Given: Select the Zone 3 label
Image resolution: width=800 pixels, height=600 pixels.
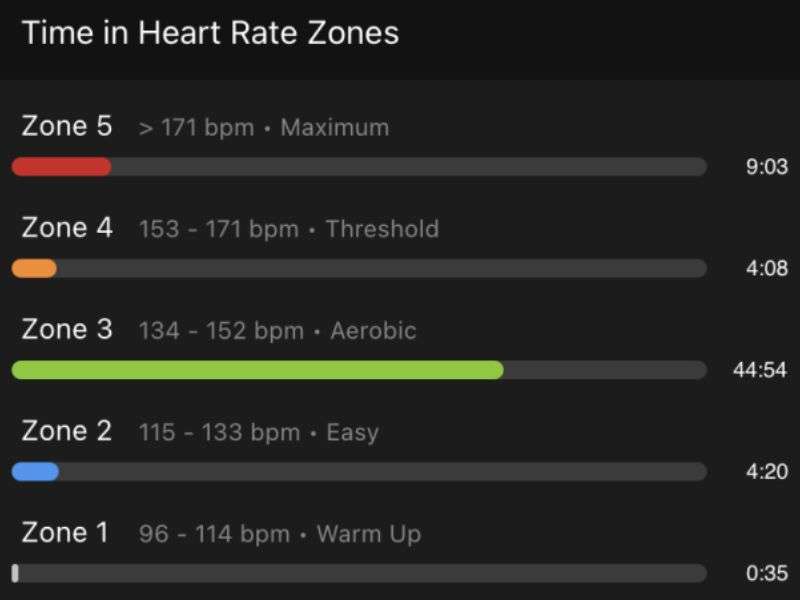Looking at the screenshot, I should click(x=67, y=329).
